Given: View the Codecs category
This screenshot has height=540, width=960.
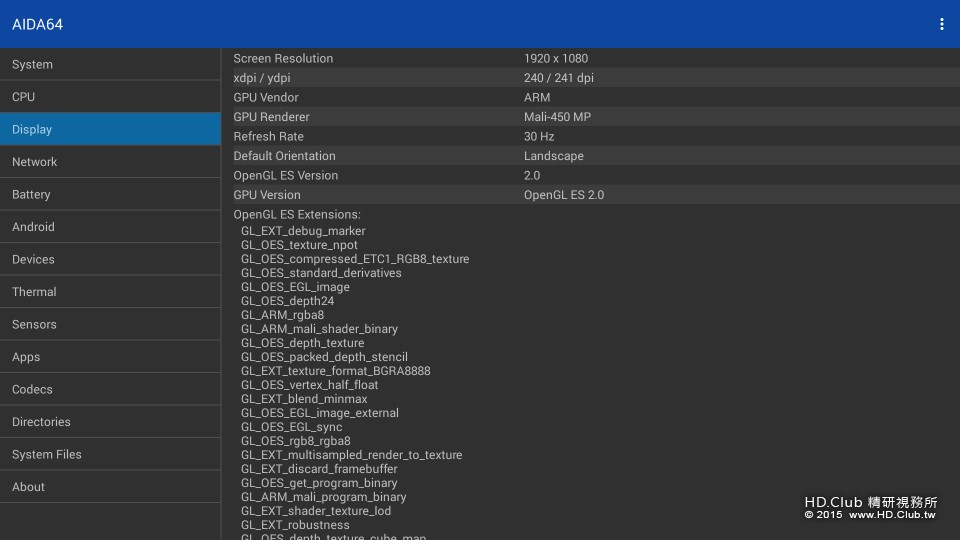Looking at the screenshot, I should [110, 389].
